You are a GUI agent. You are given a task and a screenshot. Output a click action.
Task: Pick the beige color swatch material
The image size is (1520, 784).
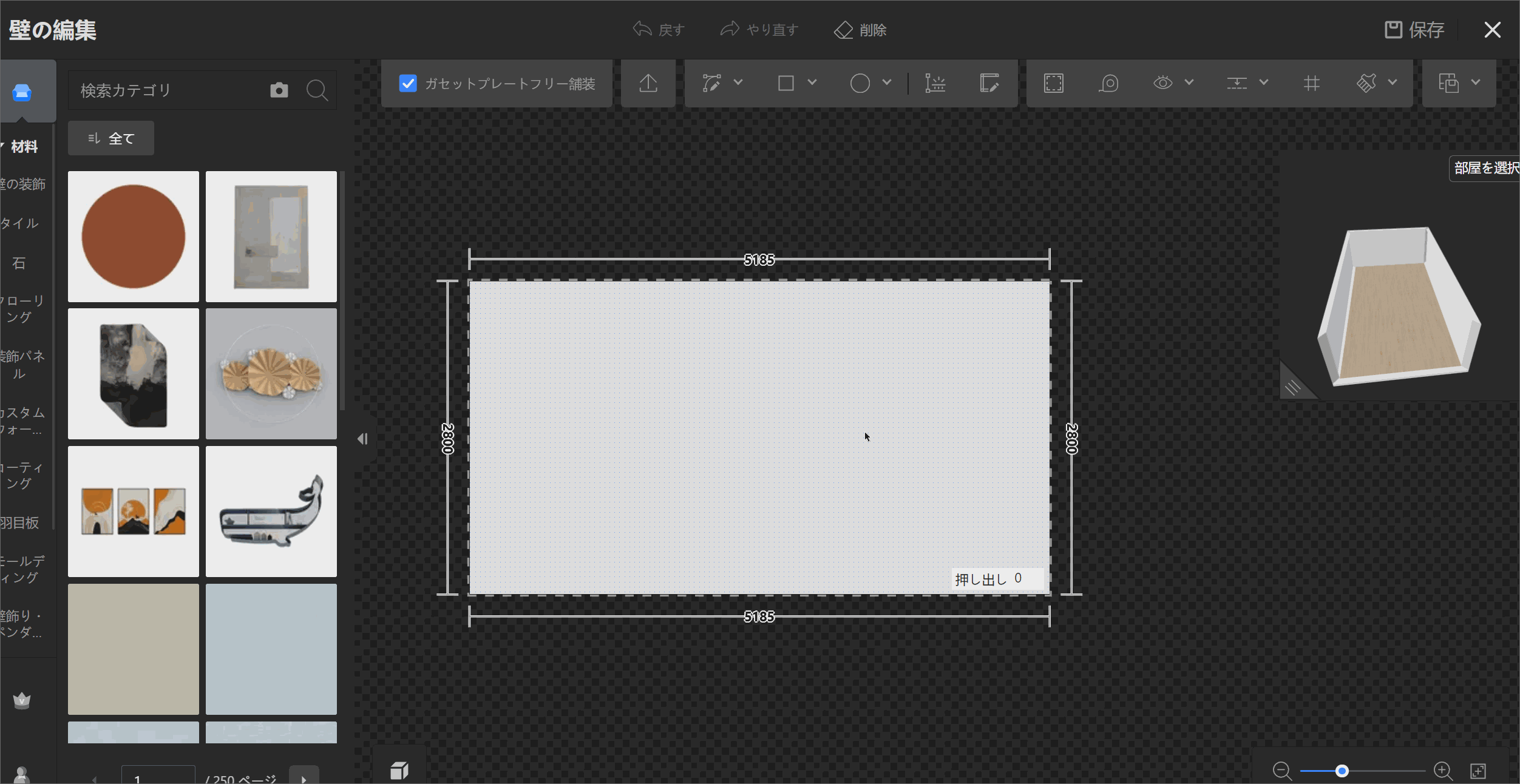pos(134,649)
